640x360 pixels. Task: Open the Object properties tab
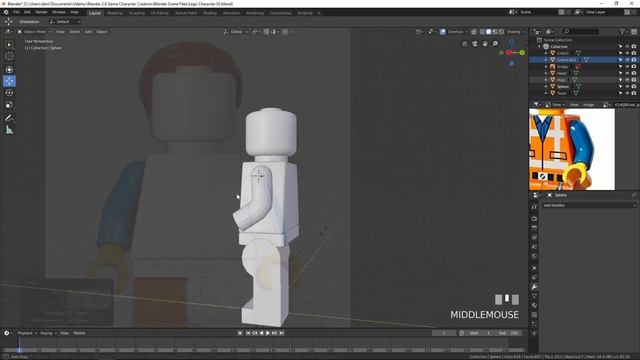tap(534, 268)
